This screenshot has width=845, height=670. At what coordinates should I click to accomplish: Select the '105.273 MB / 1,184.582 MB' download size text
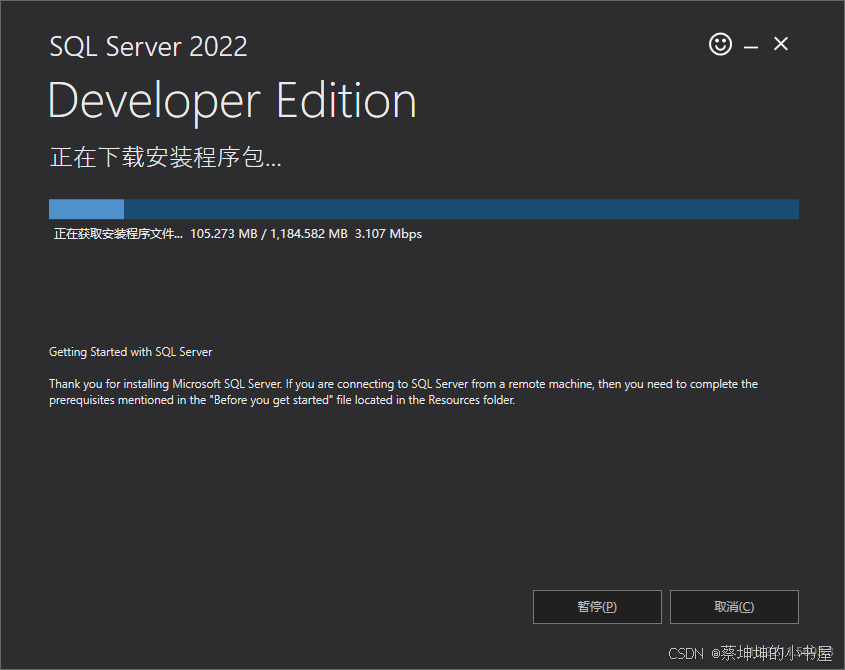click(268, 234)
